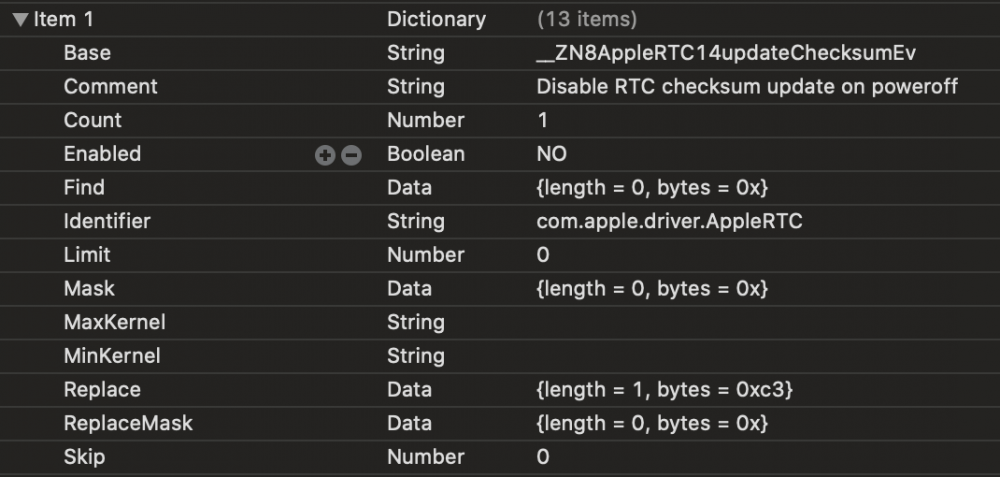Image resolution: width=1000 pixels, height=477 pixels.
Task: Open the String type for Comment
Action: click(x=416, y=87)
